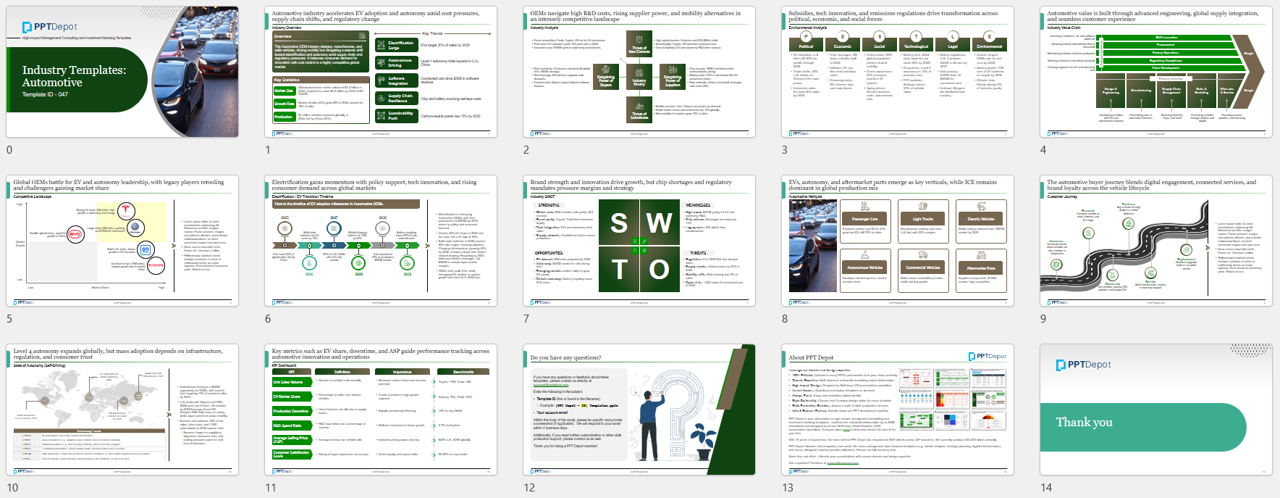Pick slide 6 EV Transition Timeline thumbnail
1280x498 pixels.
[x=380, y=243]
